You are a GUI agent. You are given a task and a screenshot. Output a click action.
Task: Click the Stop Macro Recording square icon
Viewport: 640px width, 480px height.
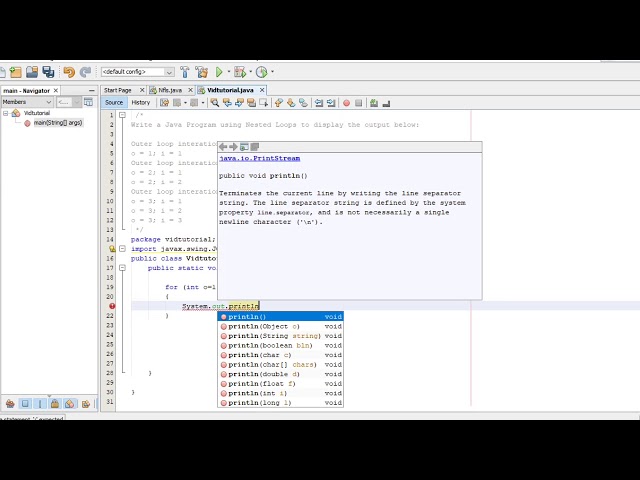[x=358, y=103]
